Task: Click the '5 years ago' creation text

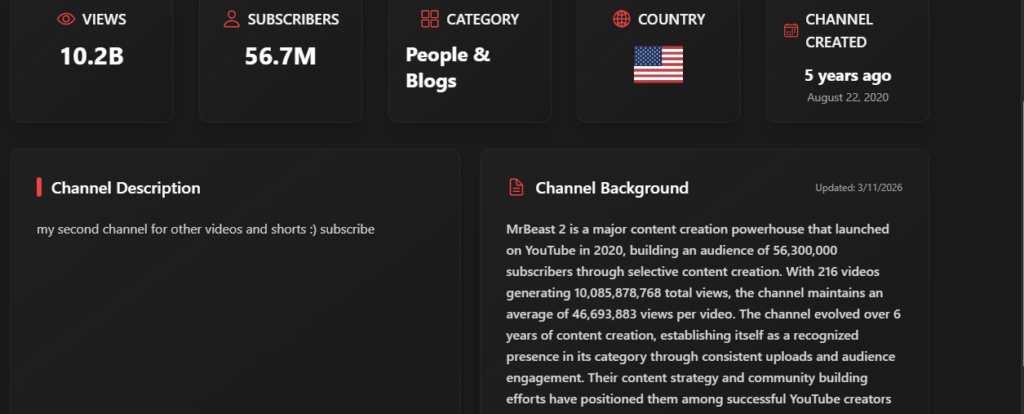Action: point(847,75)
